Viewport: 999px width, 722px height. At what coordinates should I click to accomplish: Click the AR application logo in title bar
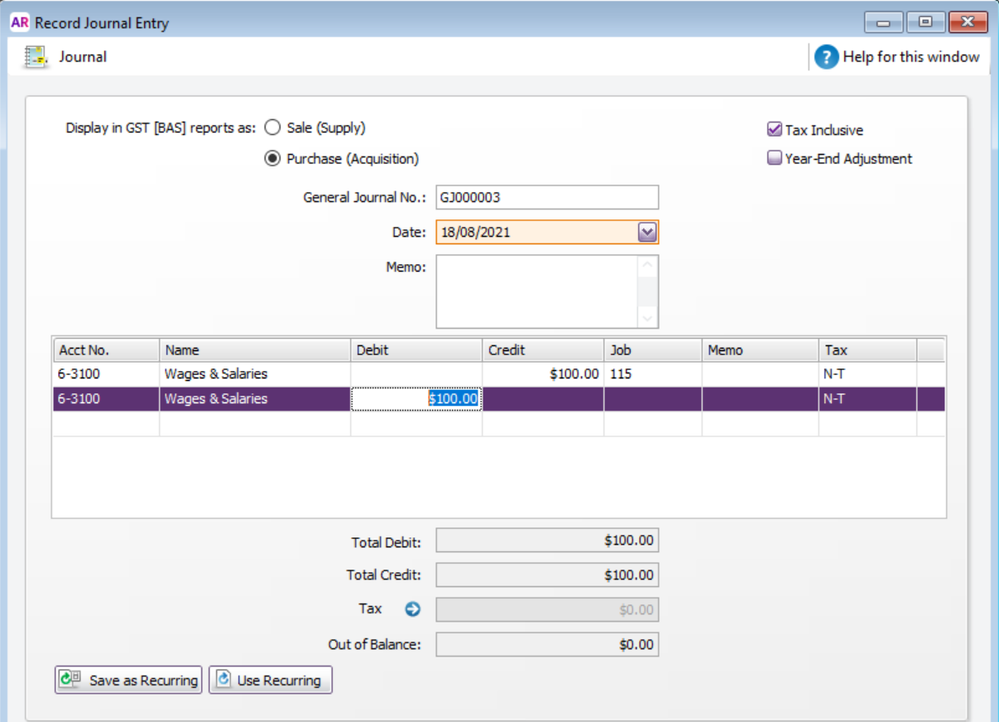click(x=19, y=22)
